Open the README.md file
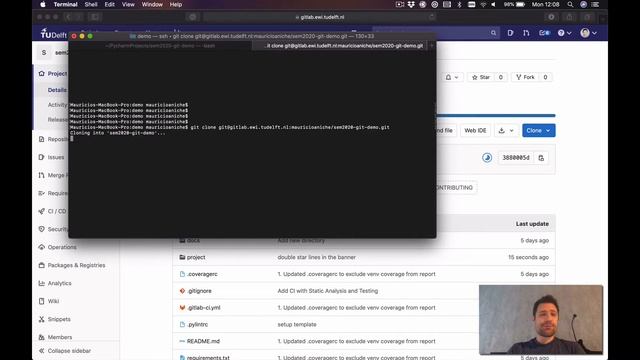Viewport: 640px width, 360px height. (x=203, y=341)
